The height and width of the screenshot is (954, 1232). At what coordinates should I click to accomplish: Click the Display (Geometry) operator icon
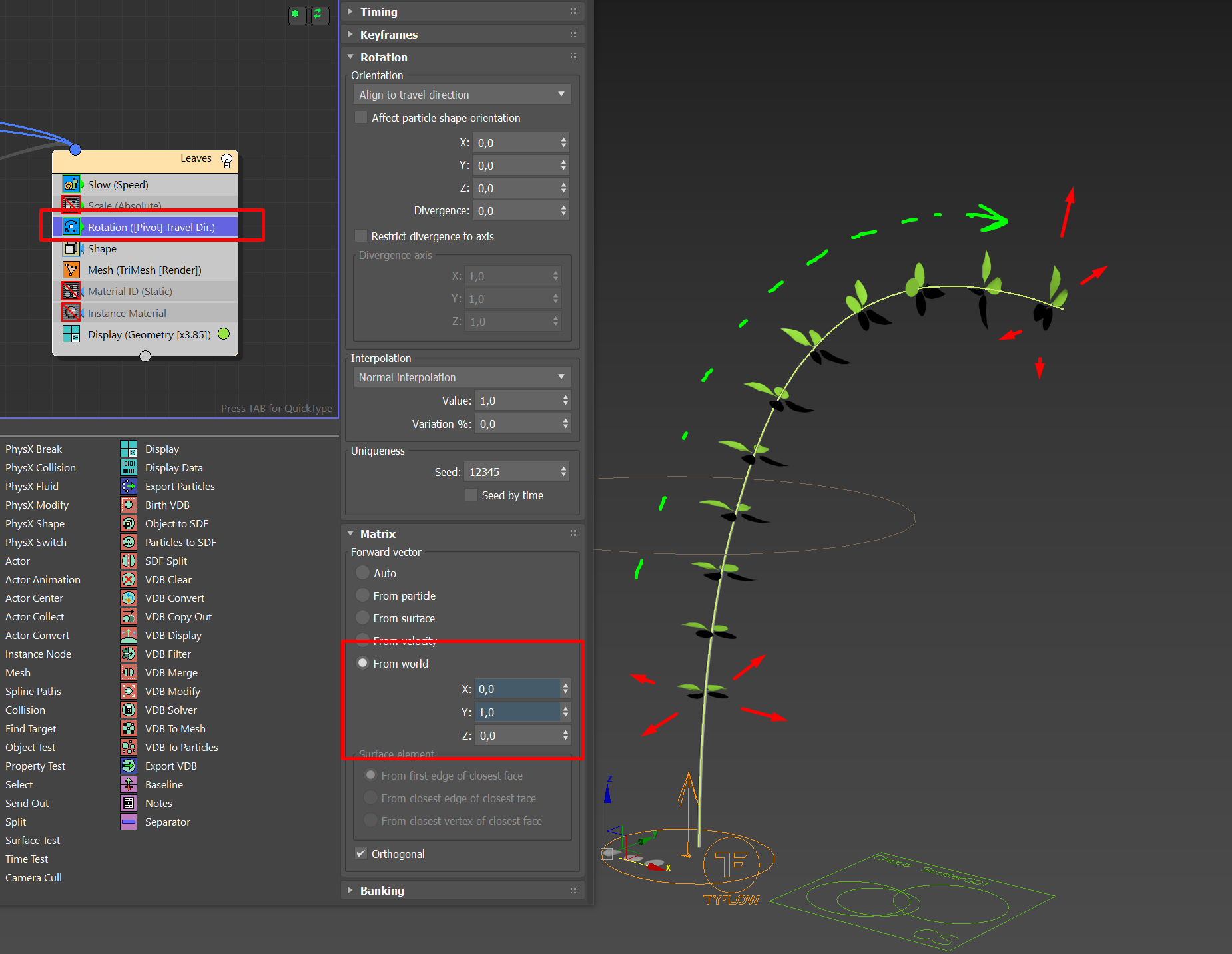[71, 334]
